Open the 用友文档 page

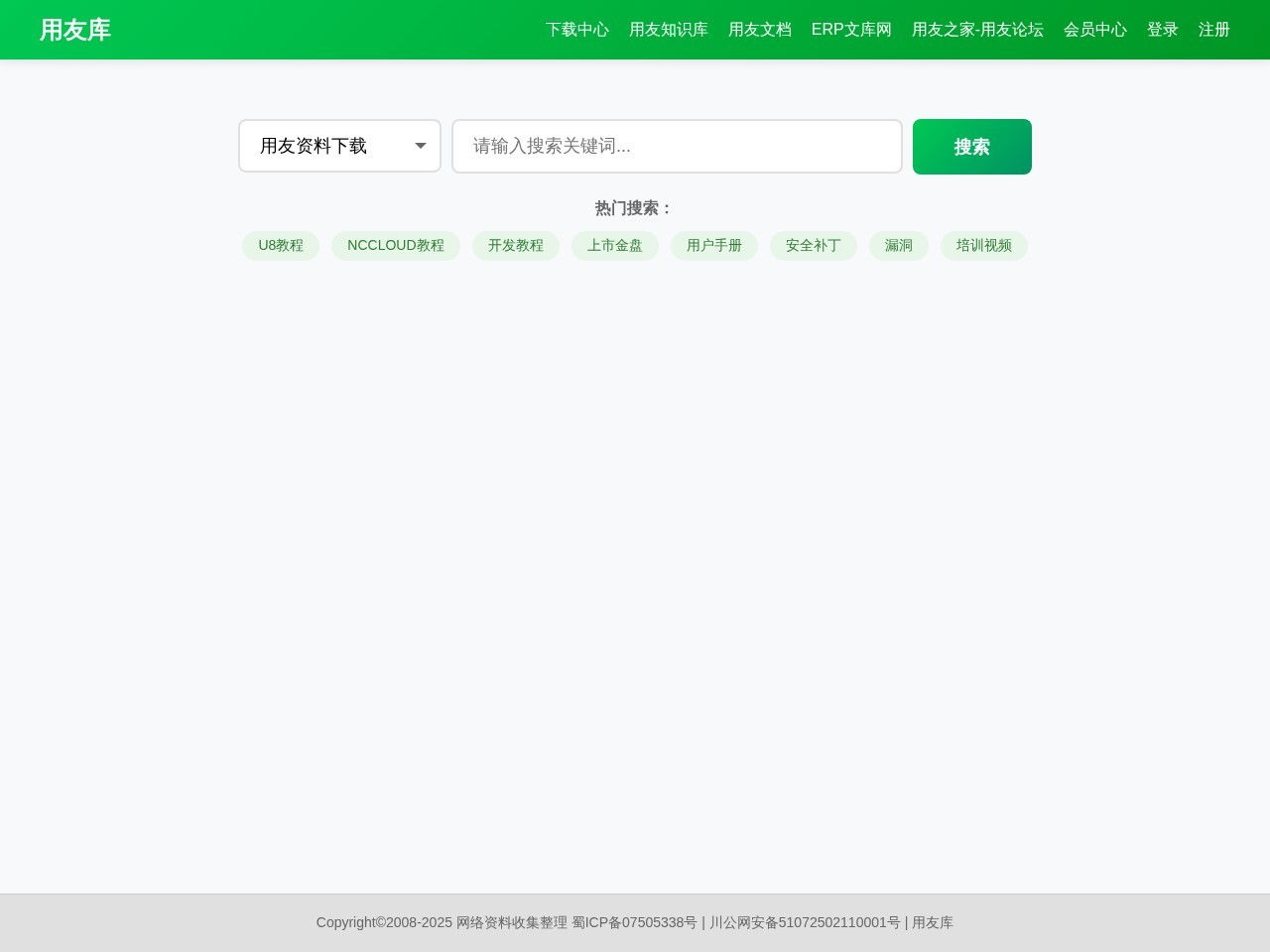[x=760, y=30]
